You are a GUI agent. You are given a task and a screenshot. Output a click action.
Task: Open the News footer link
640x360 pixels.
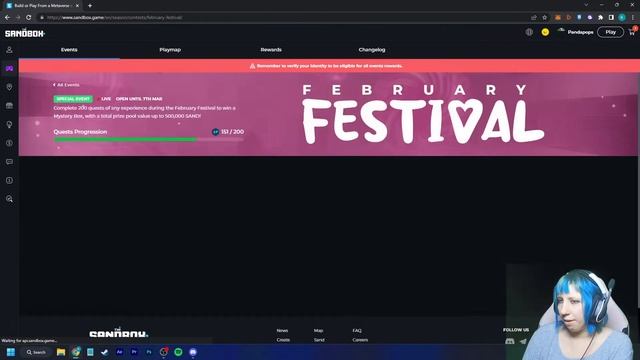282,331
